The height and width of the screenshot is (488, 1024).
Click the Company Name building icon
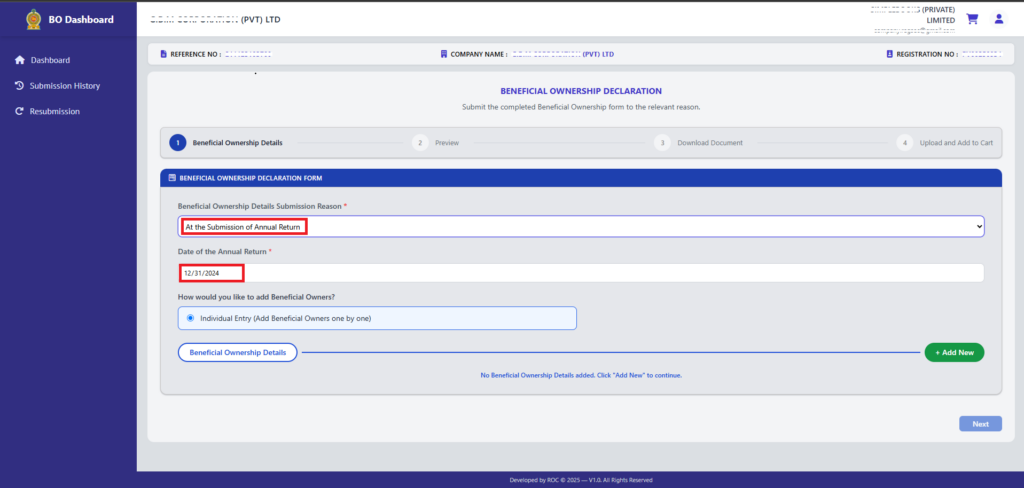[444, 54]
